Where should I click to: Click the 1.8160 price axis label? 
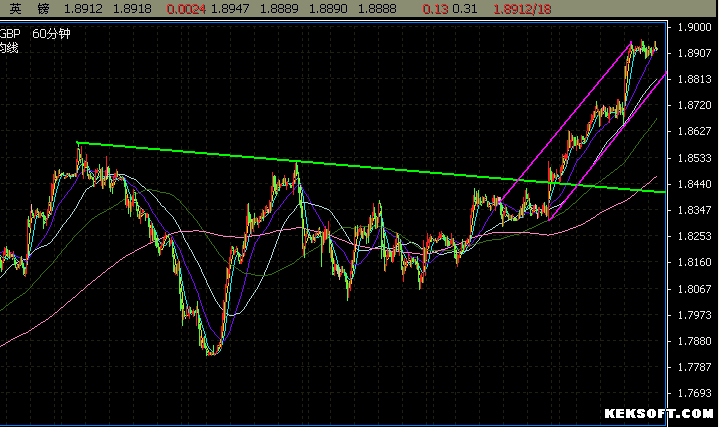pyautogui.click(x=695, y=263)
